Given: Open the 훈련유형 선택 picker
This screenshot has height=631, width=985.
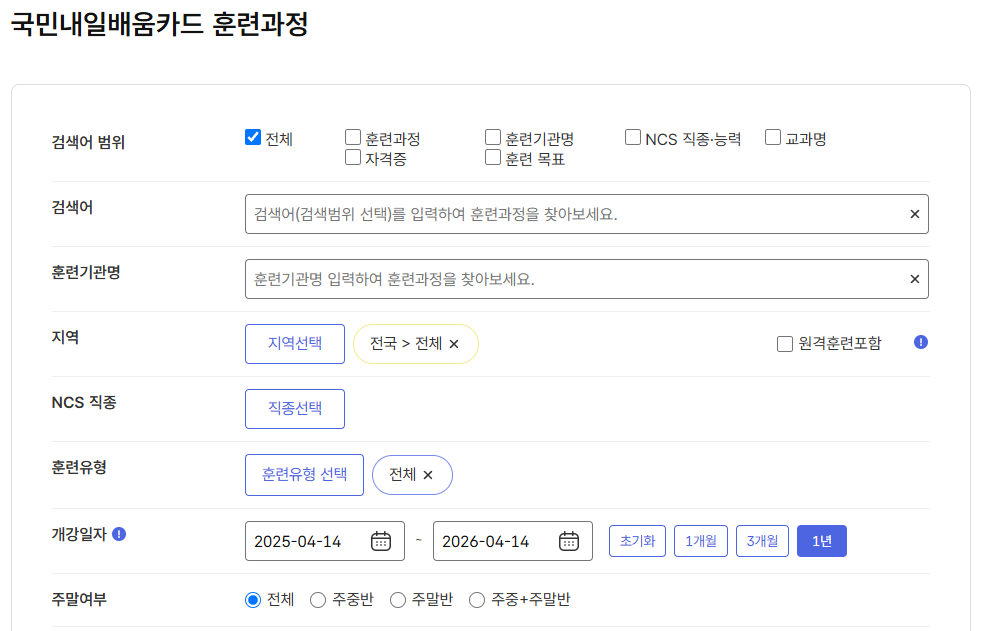Looking at the screenshot, I should pyautogui.click(x=304, y=475).
